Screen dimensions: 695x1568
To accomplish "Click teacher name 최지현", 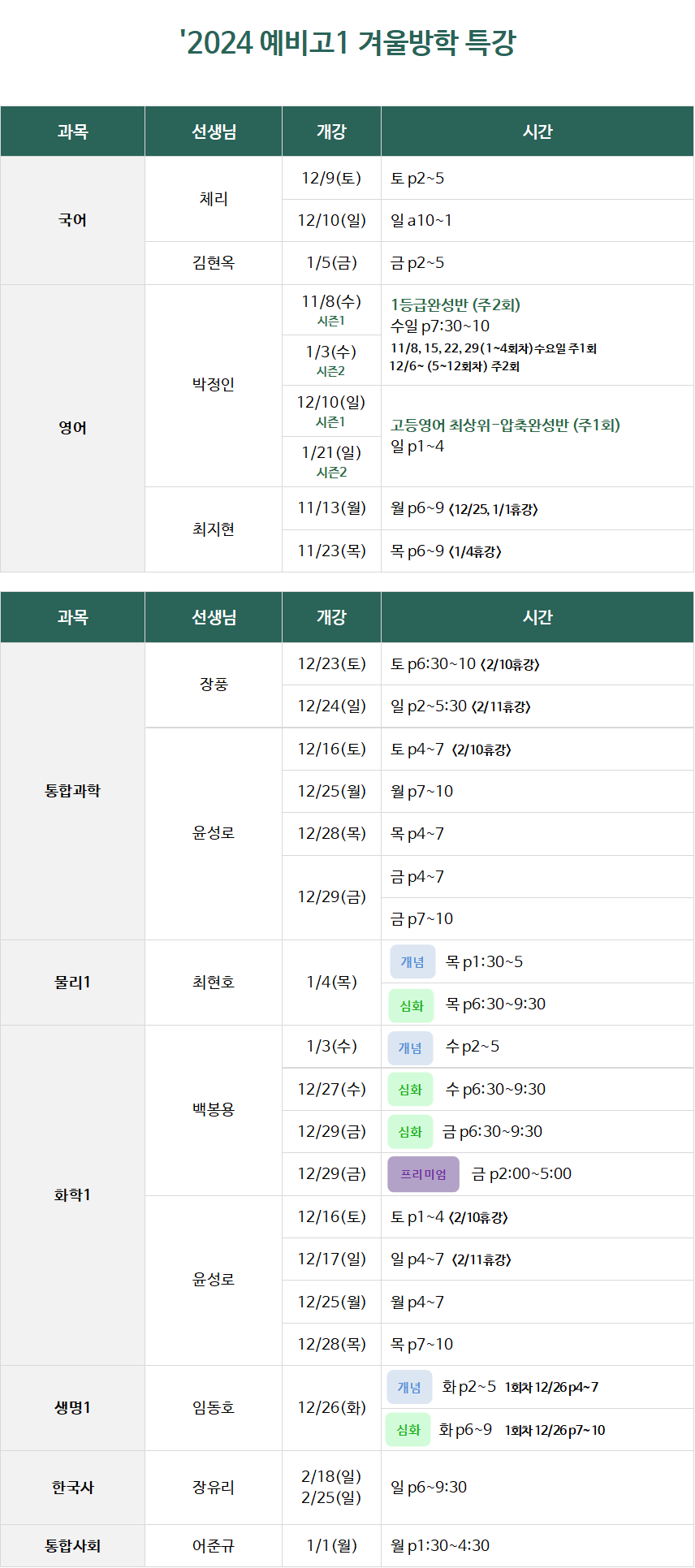I will tap(214, 529).
